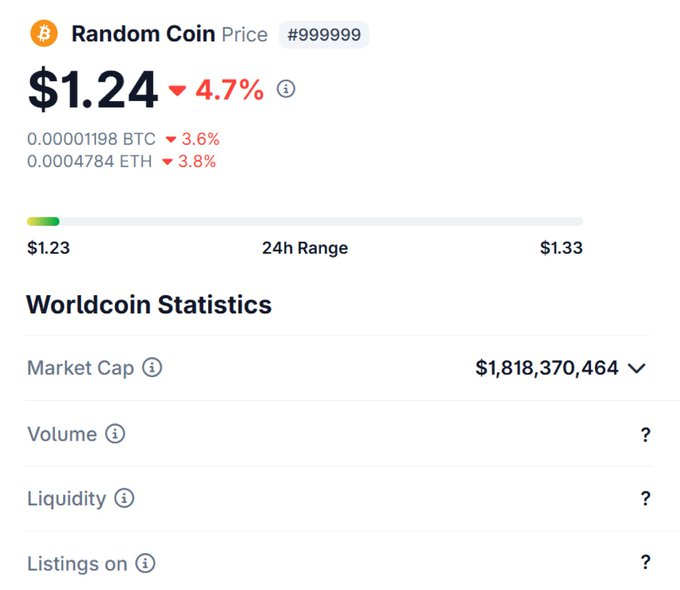Click the 24h Range progress bar

point(305,221)
